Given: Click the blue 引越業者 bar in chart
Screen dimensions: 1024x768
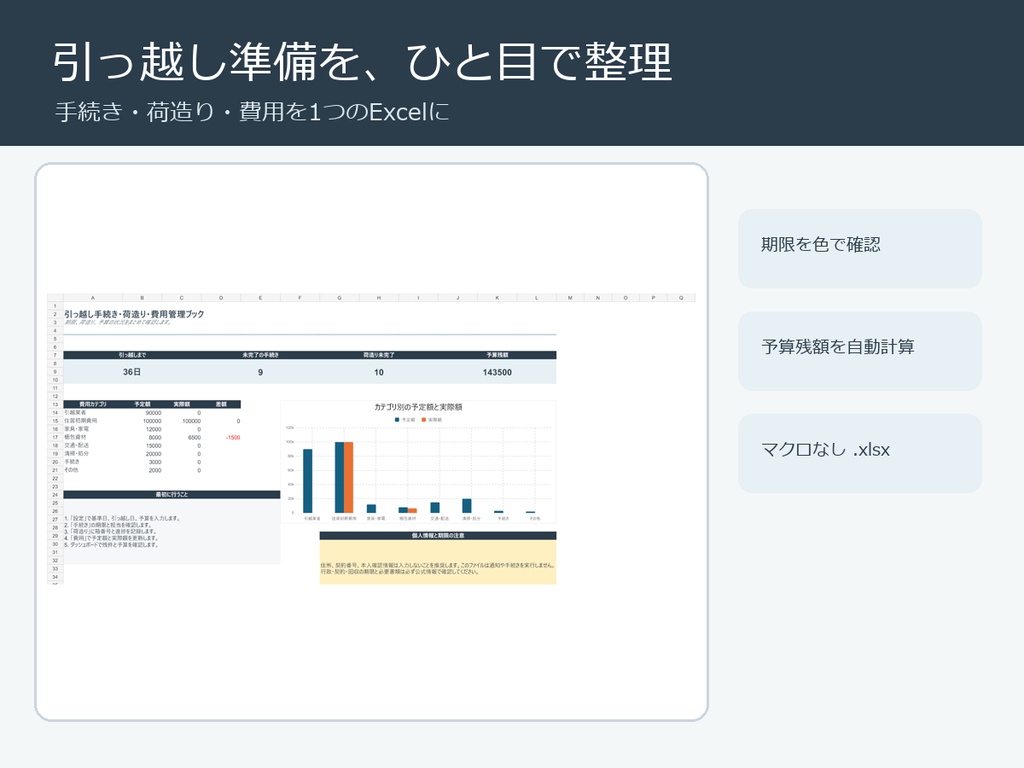Looking at the screenshot, I should point(308,481).
